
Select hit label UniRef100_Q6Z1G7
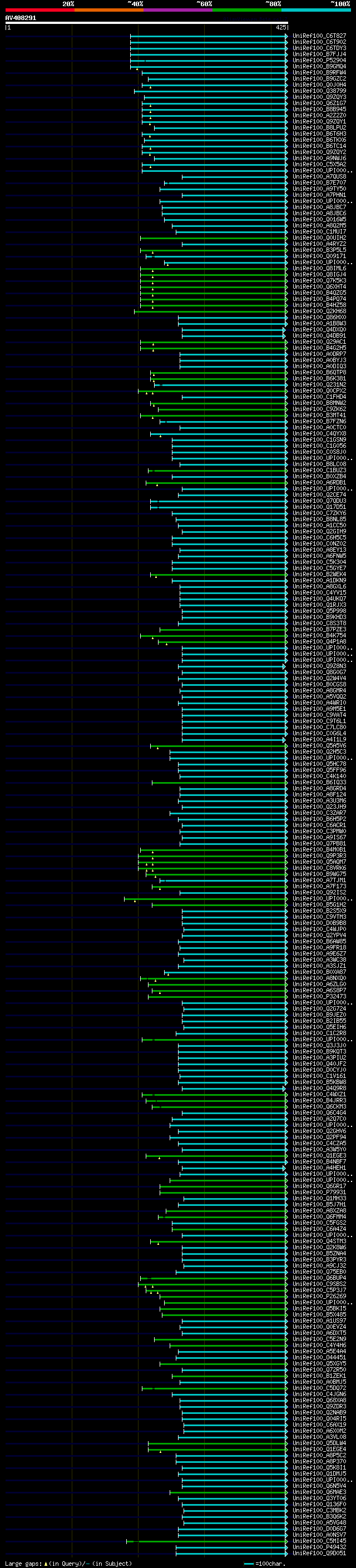319,103
